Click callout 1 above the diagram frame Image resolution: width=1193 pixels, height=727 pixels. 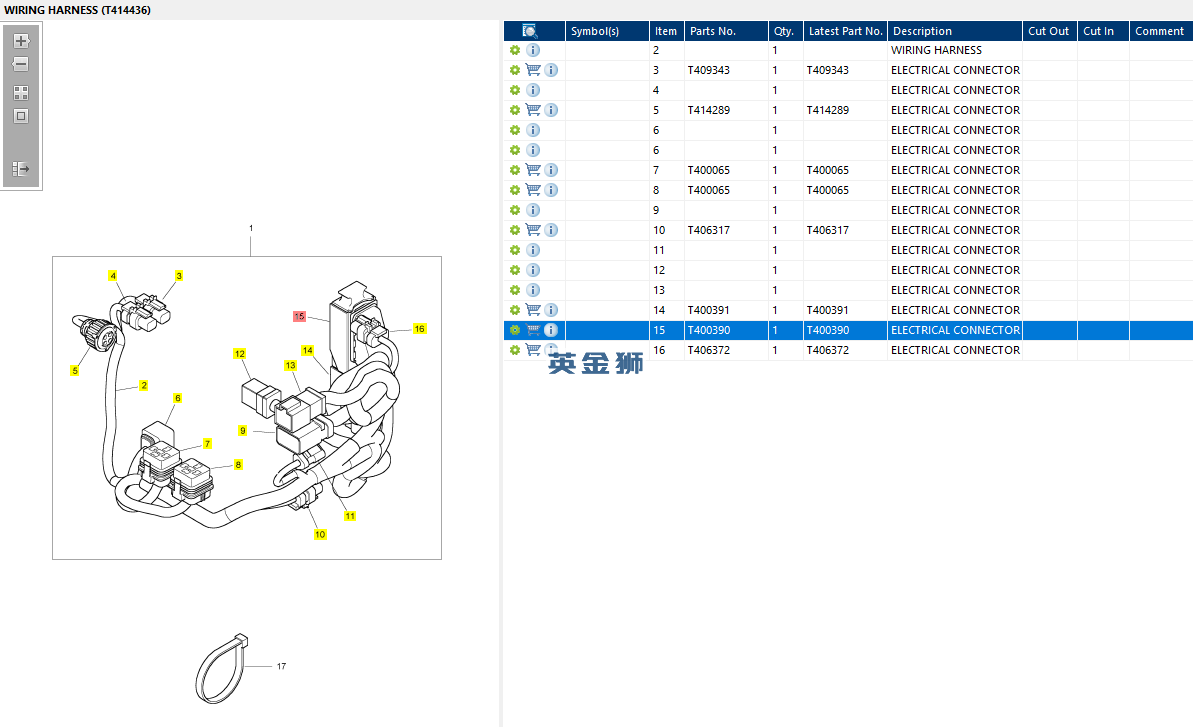point(251,228)
